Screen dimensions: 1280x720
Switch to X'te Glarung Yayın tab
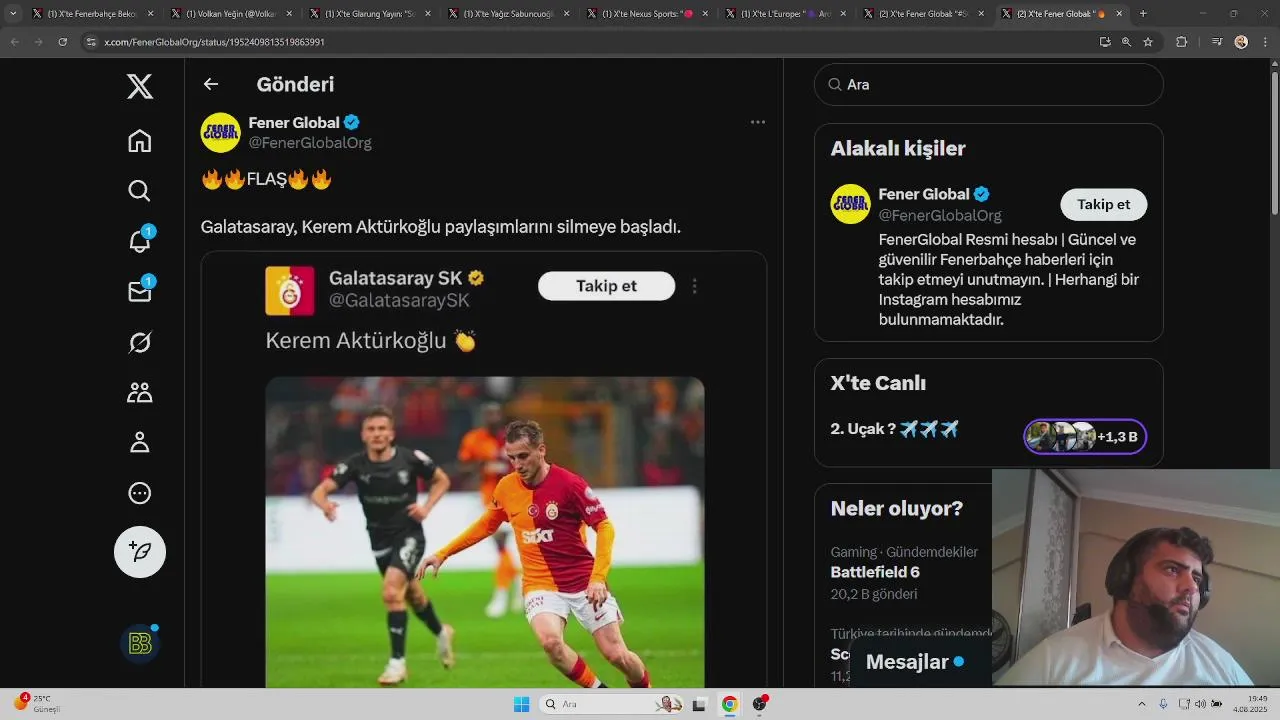pos(372,14)
